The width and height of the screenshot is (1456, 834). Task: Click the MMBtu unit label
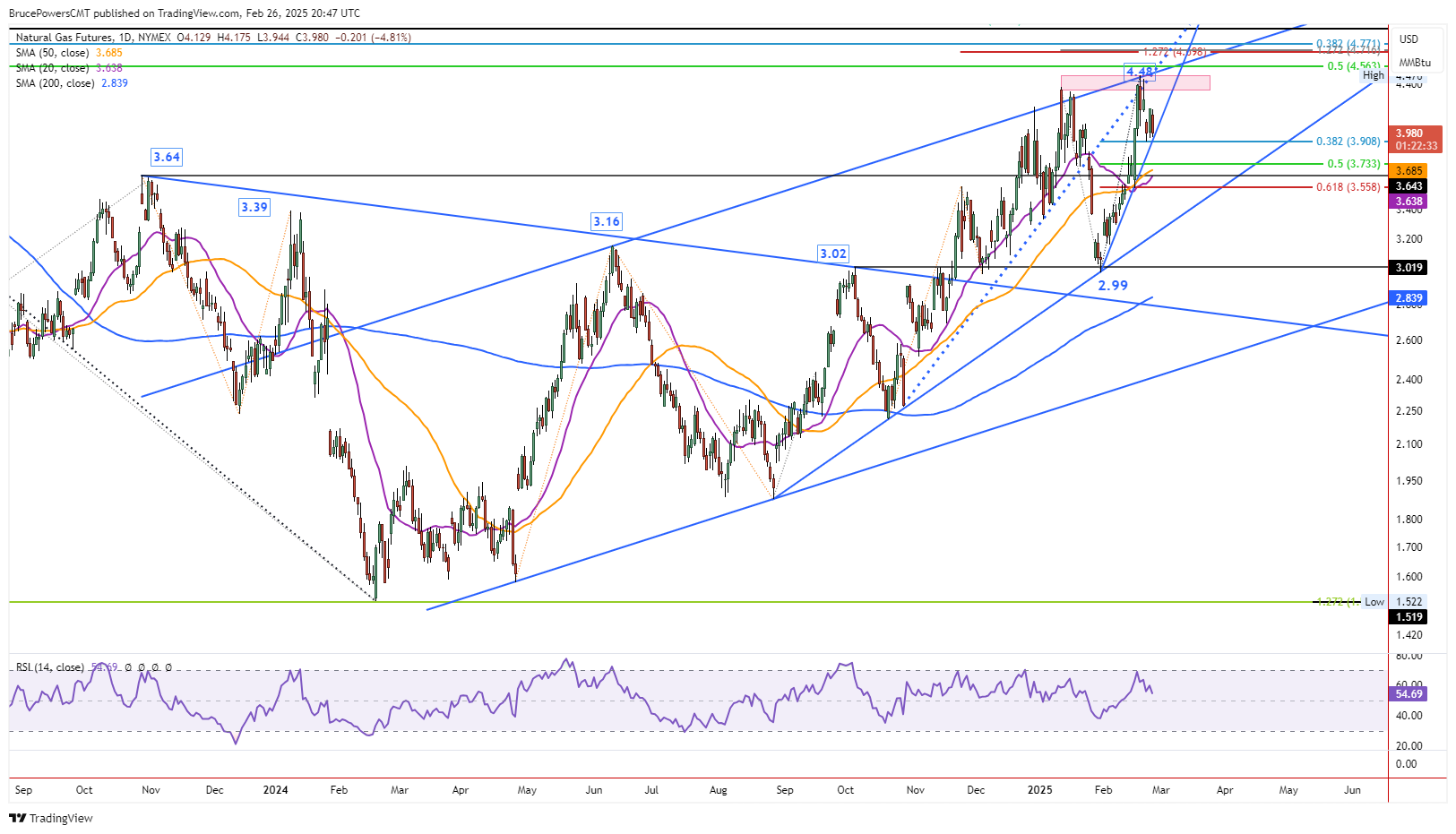pos(1415,63)
